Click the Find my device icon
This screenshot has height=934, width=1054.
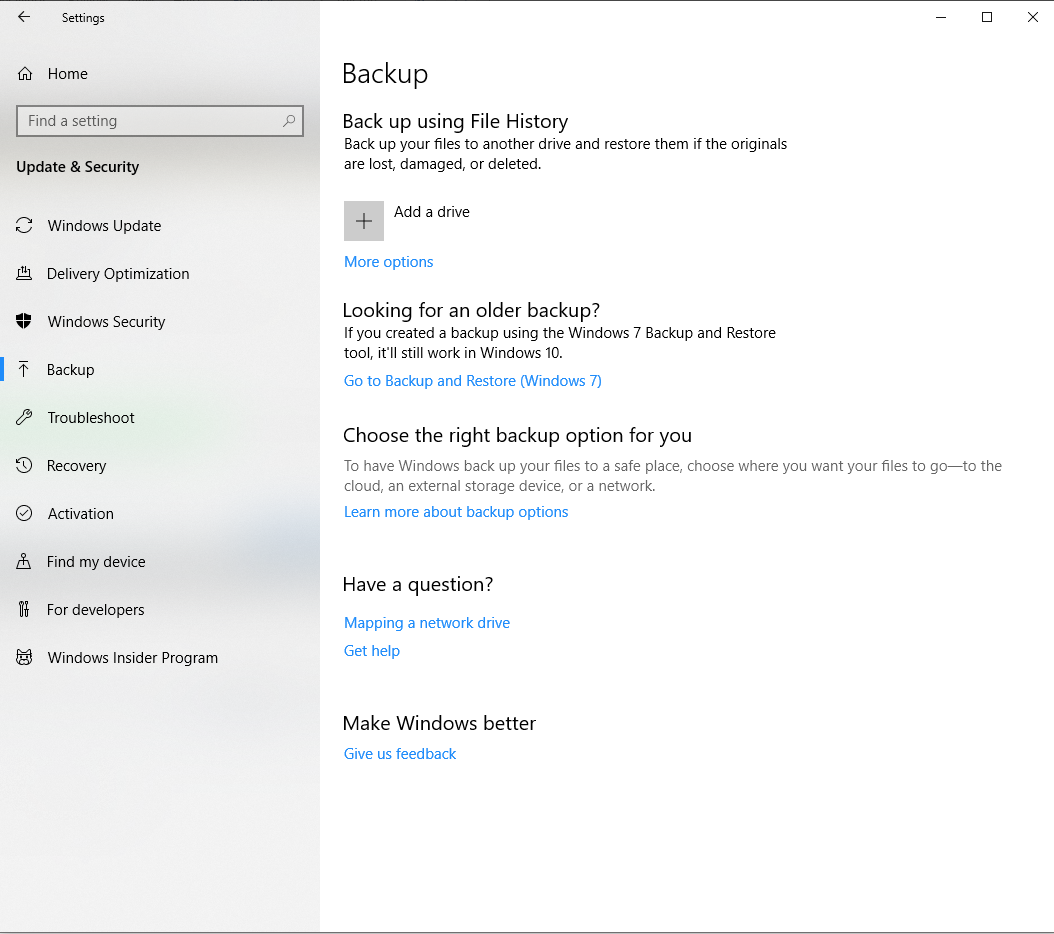[24, 562]
